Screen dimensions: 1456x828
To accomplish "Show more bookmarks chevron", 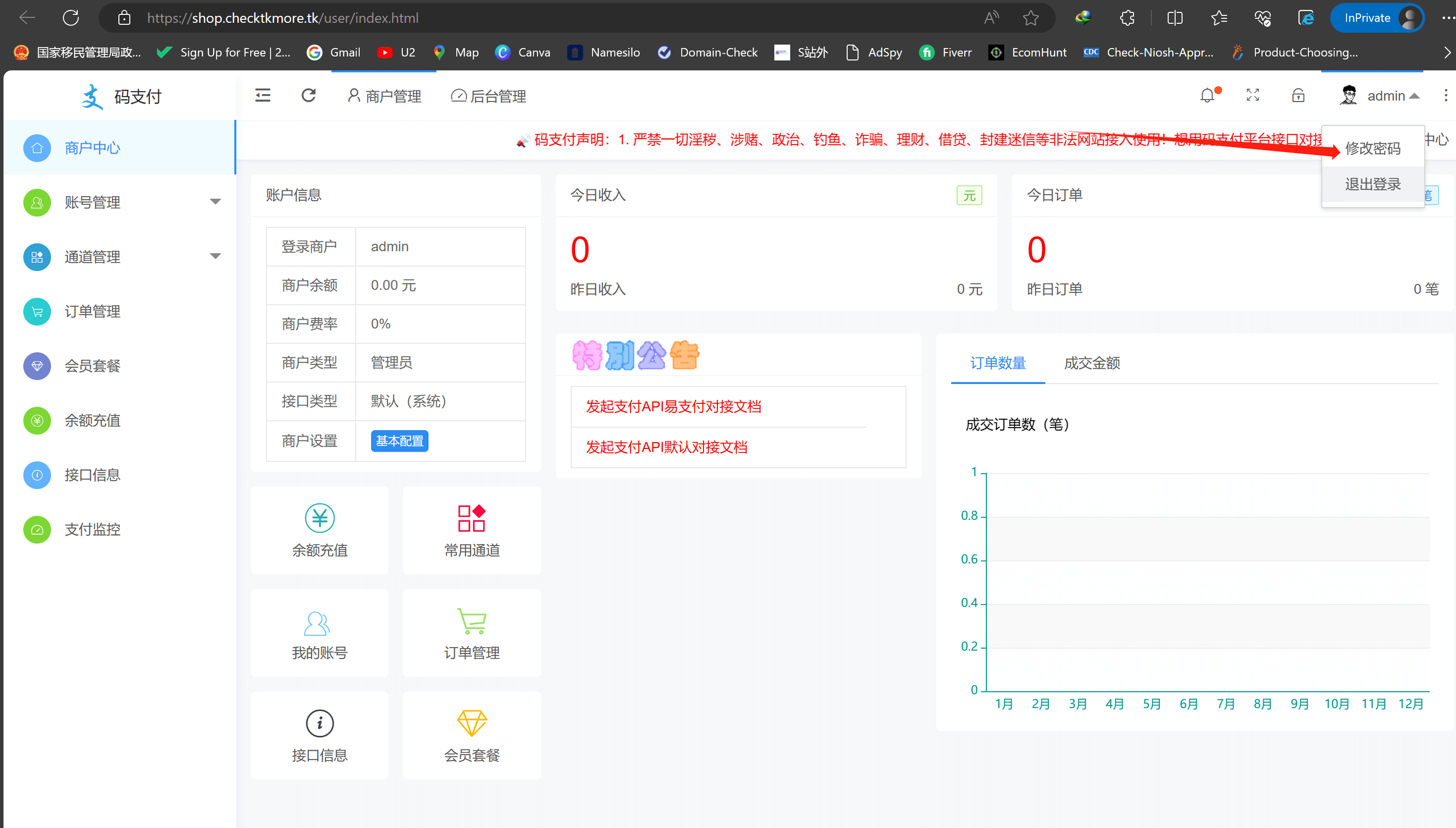I will [1447, 53].
